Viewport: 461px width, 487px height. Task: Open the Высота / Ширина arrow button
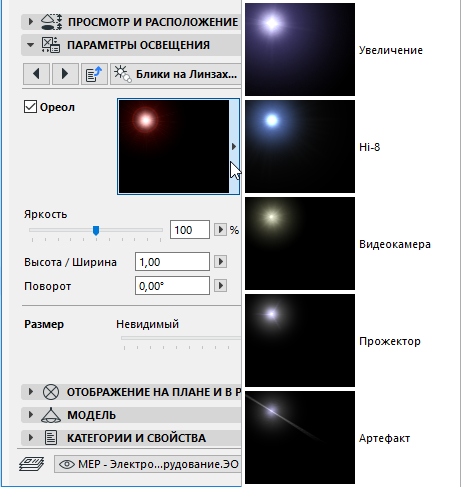point(220,262)
